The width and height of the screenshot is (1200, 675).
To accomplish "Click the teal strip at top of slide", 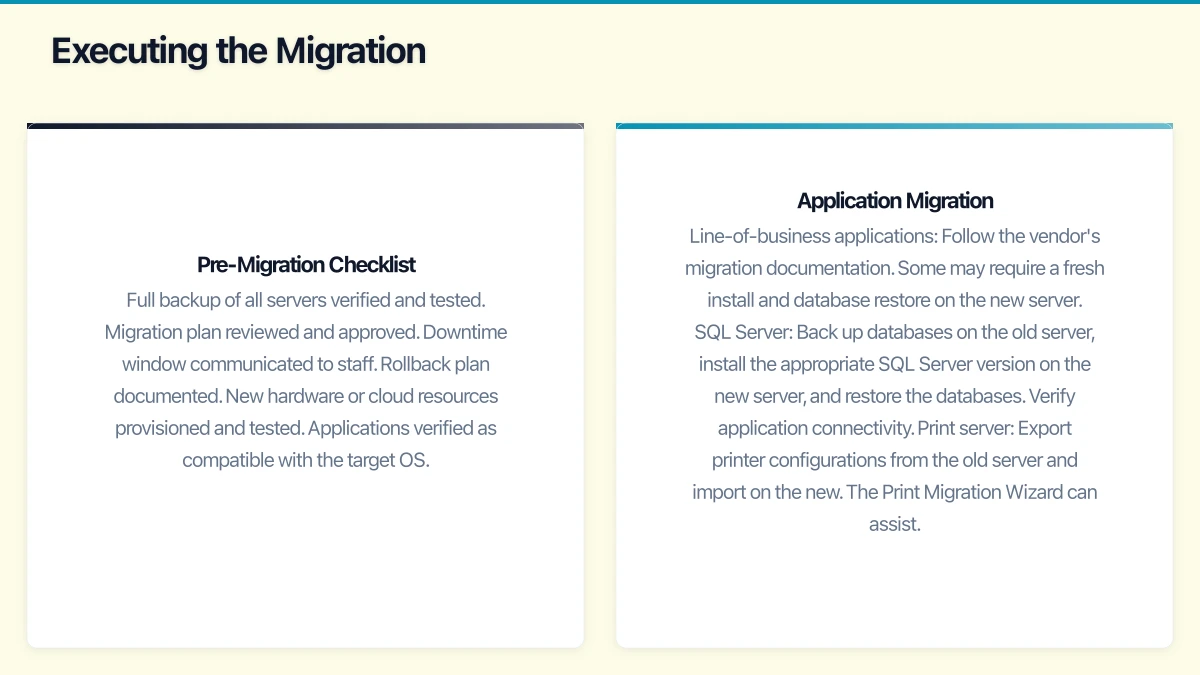I will coord(600,3).
